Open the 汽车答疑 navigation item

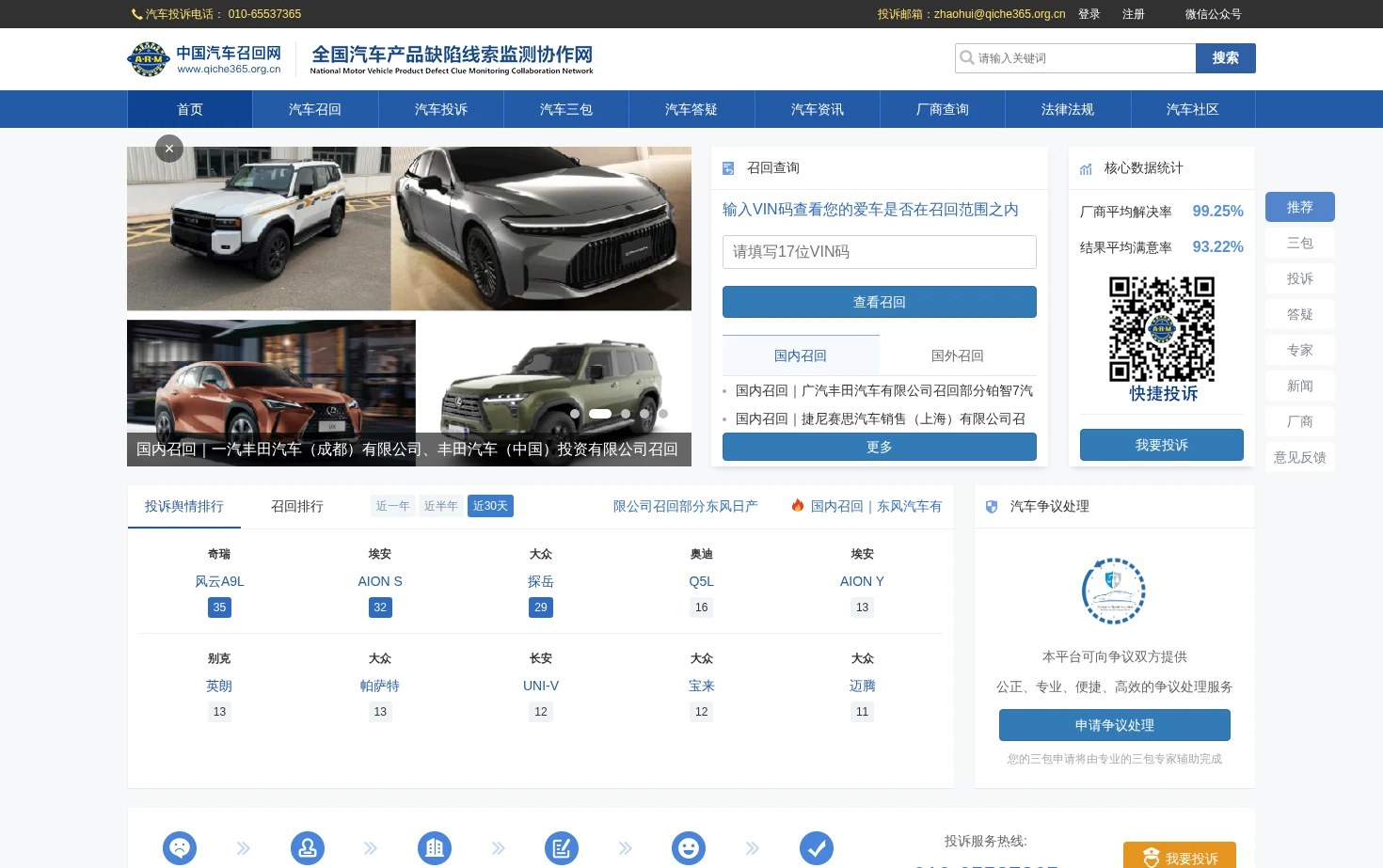point(691,109)
